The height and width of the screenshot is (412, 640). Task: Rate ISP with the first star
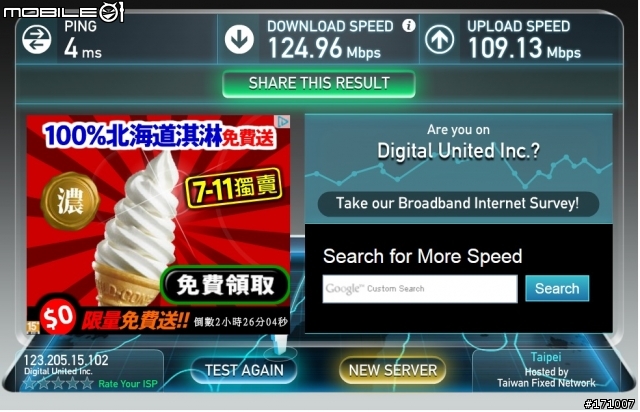click(x=29, y=383)
